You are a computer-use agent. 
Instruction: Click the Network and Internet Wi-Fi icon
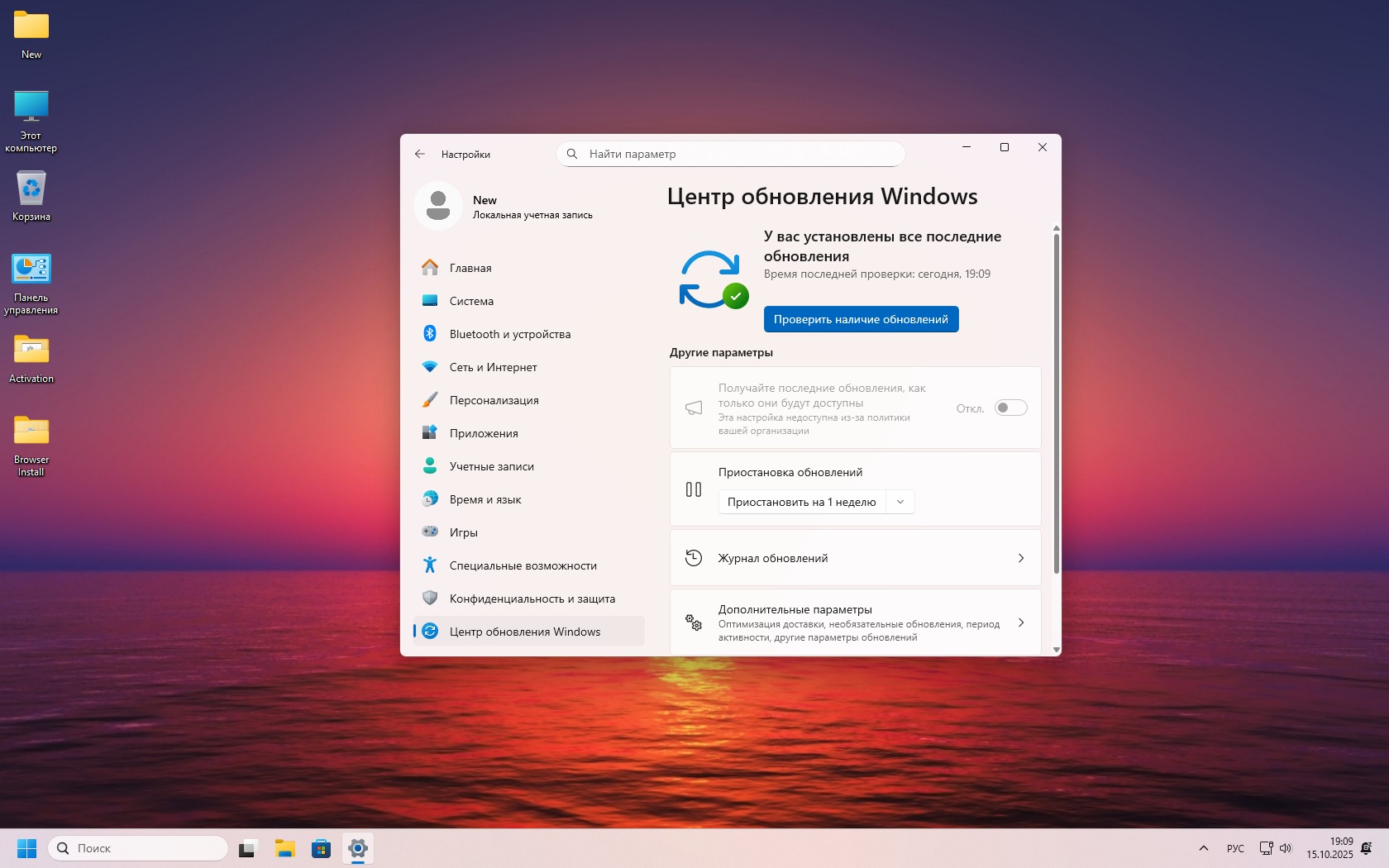pos(430,367)
